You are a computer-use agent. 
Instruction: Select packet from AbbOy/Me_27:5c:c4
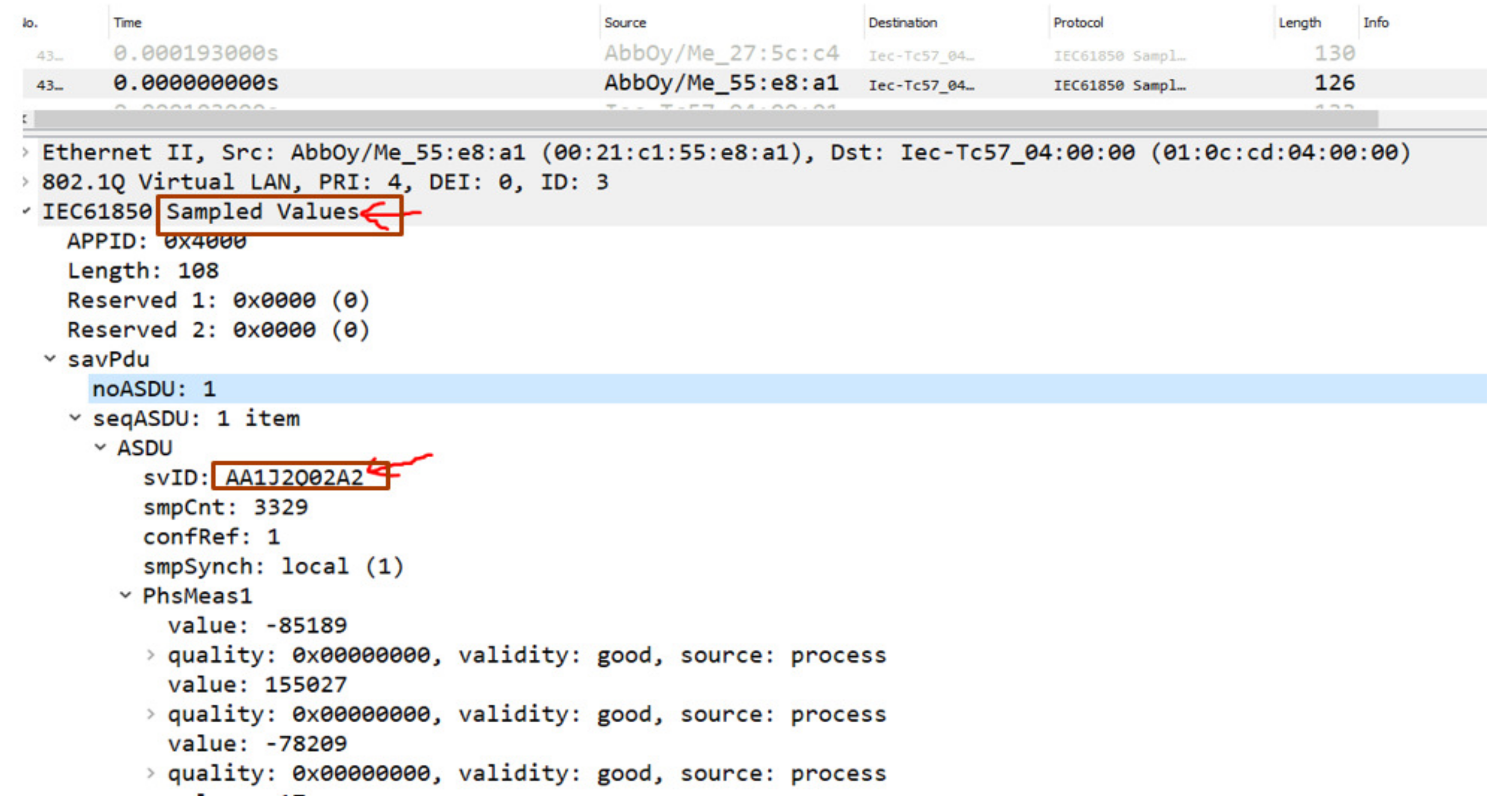coord(721,54)
